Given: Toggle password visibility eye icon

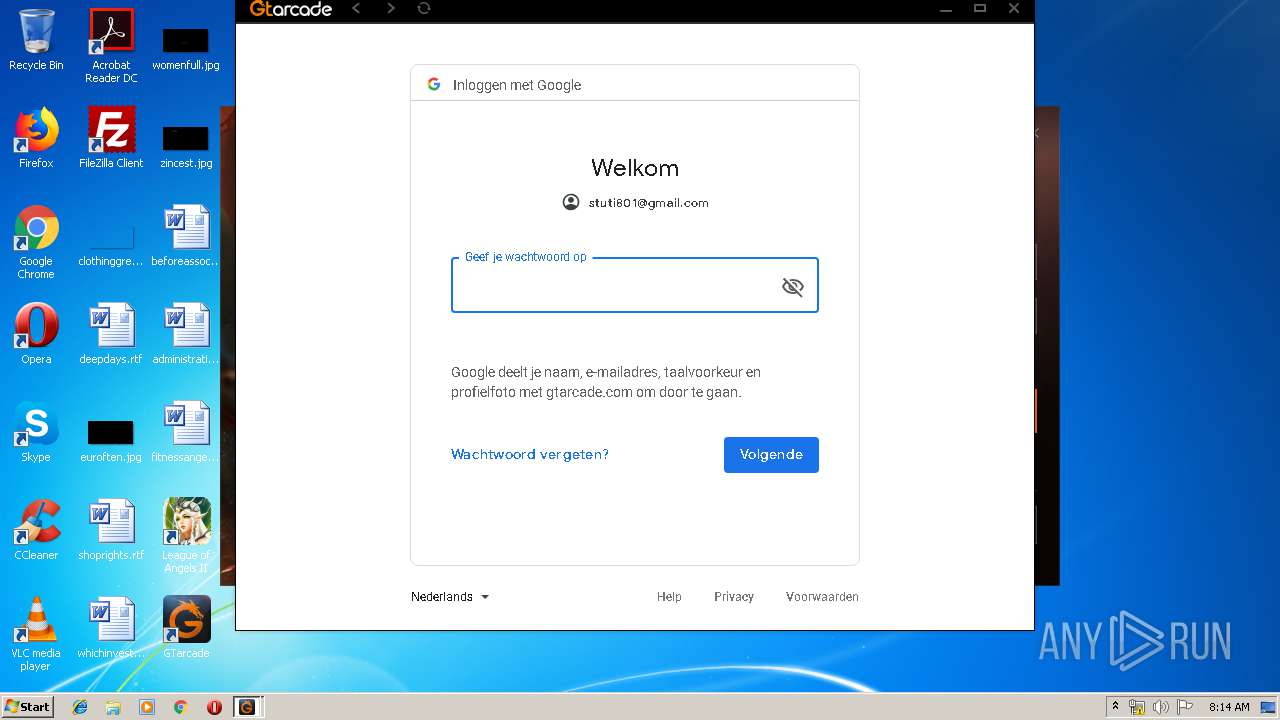Looking at the screenshot, I should click(x=793, y=287).
